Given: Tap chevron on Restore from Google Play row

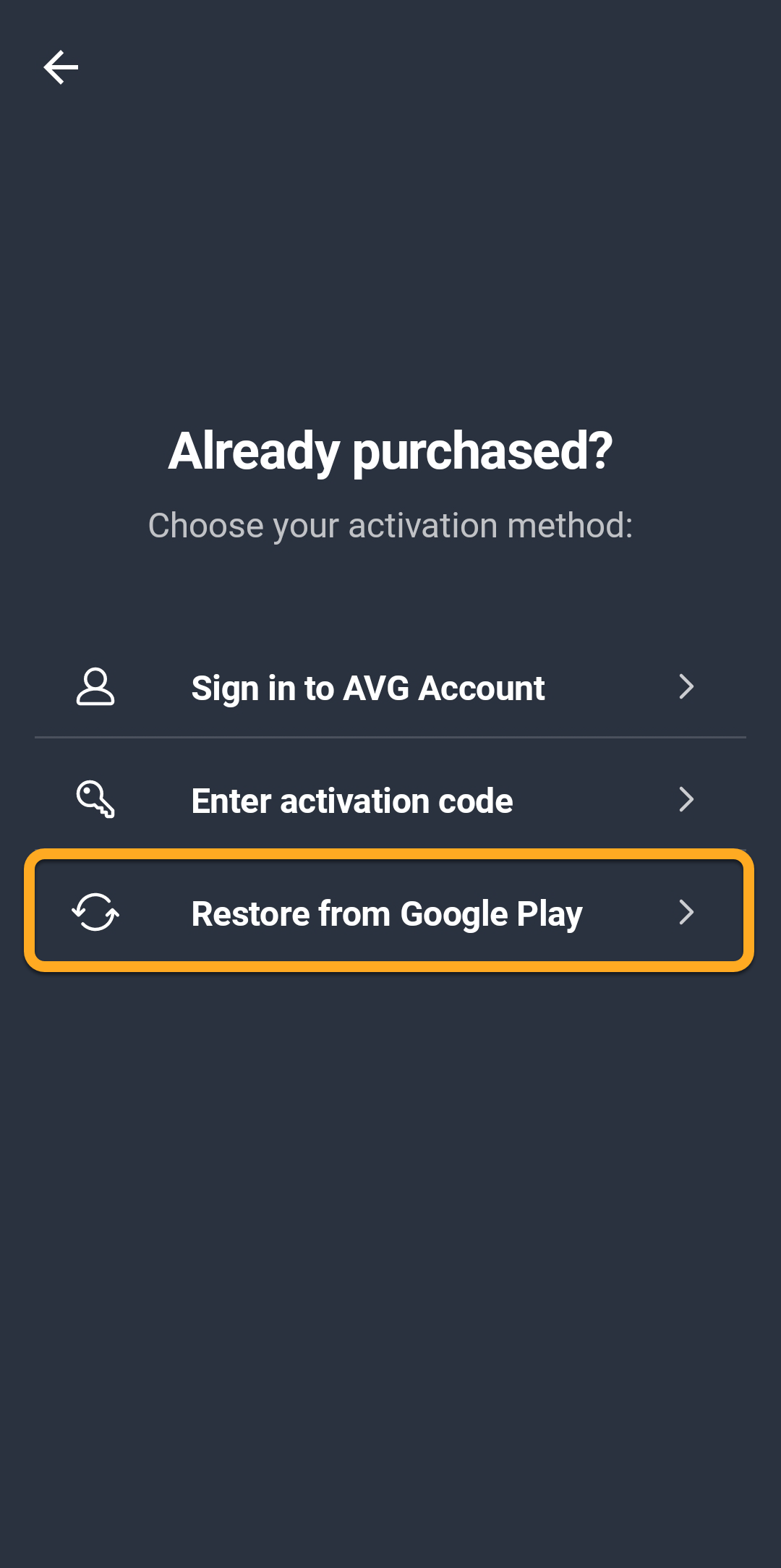Looking at the screenshot, I should (686, 912).
